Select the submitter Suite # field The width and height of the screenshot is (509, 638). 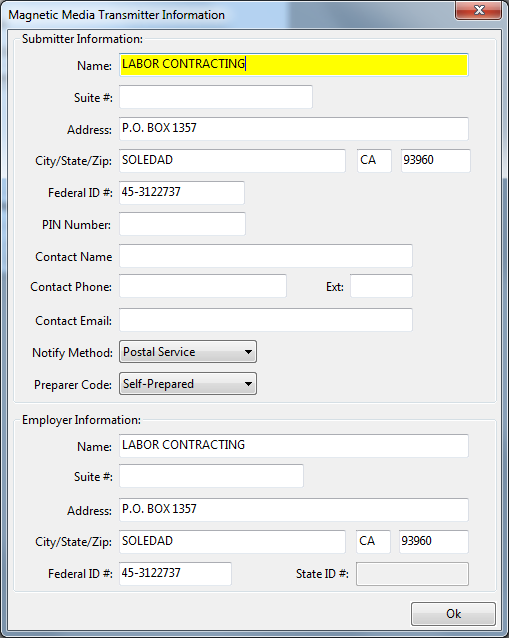[216, 97]
